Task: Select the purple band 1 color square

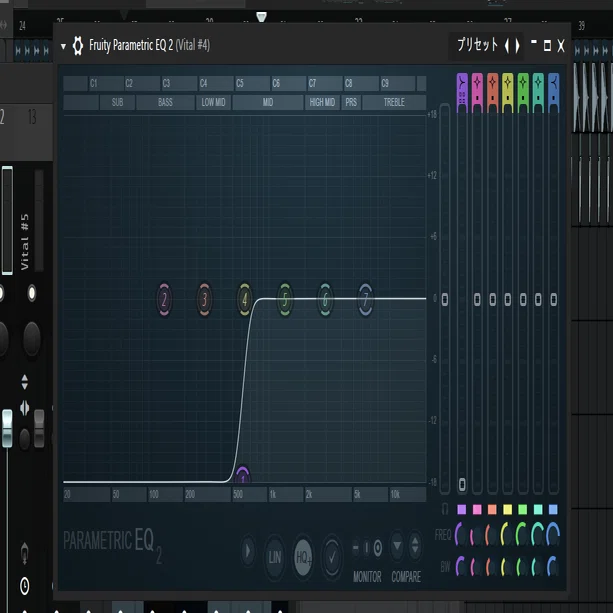Action: click(x=462, y=509)
